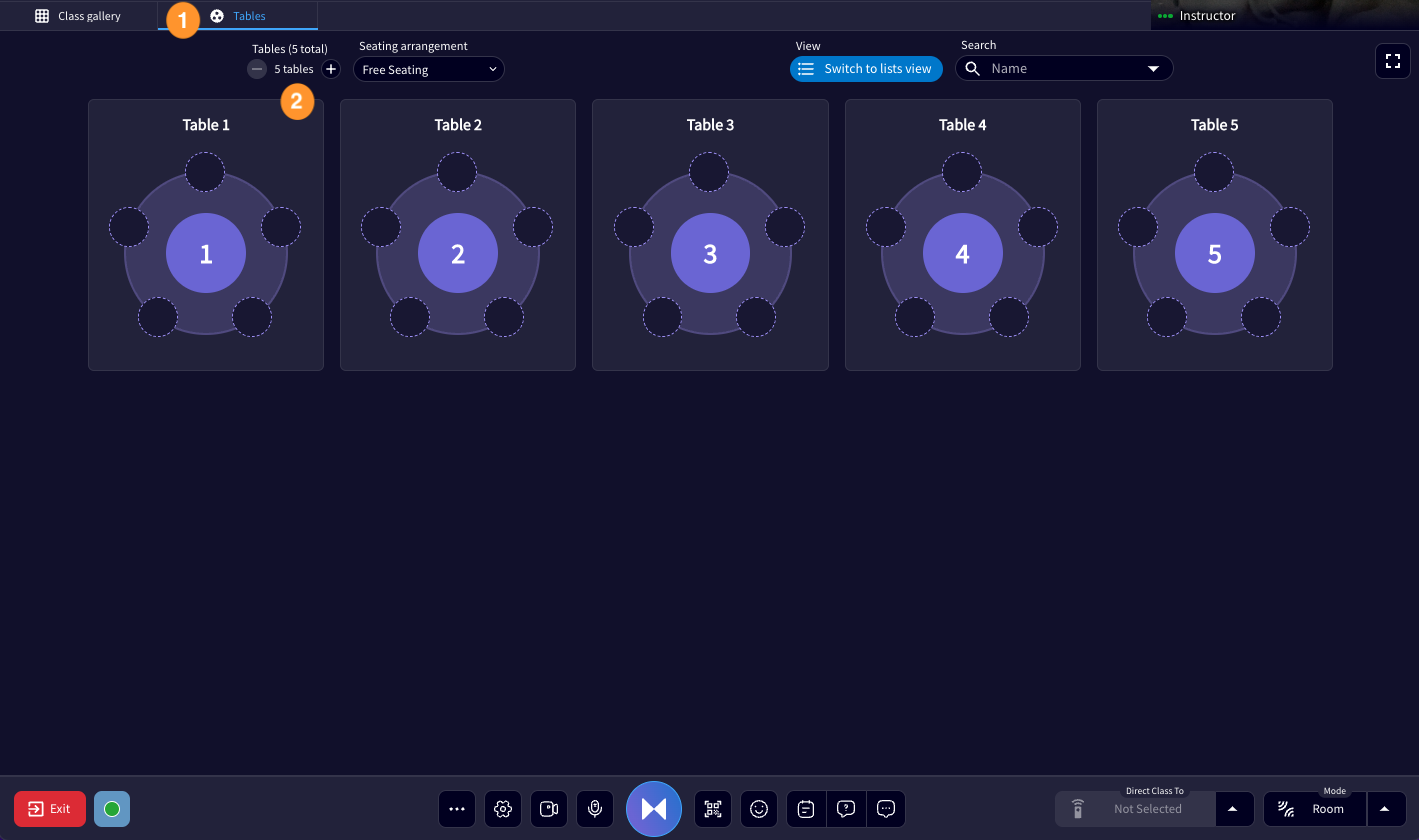This screenshot has height=840, width=1419.
Task: Open the Seating arrangement dropdown
Action: (x=429, y=69)
